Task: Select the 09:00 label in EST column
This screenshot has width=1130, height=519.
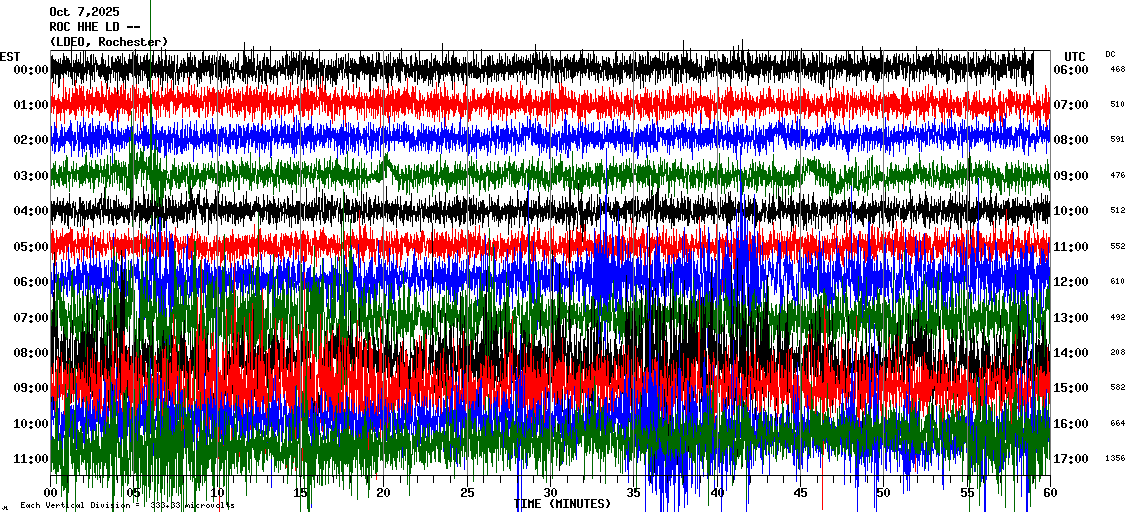Action: [30, 388]
